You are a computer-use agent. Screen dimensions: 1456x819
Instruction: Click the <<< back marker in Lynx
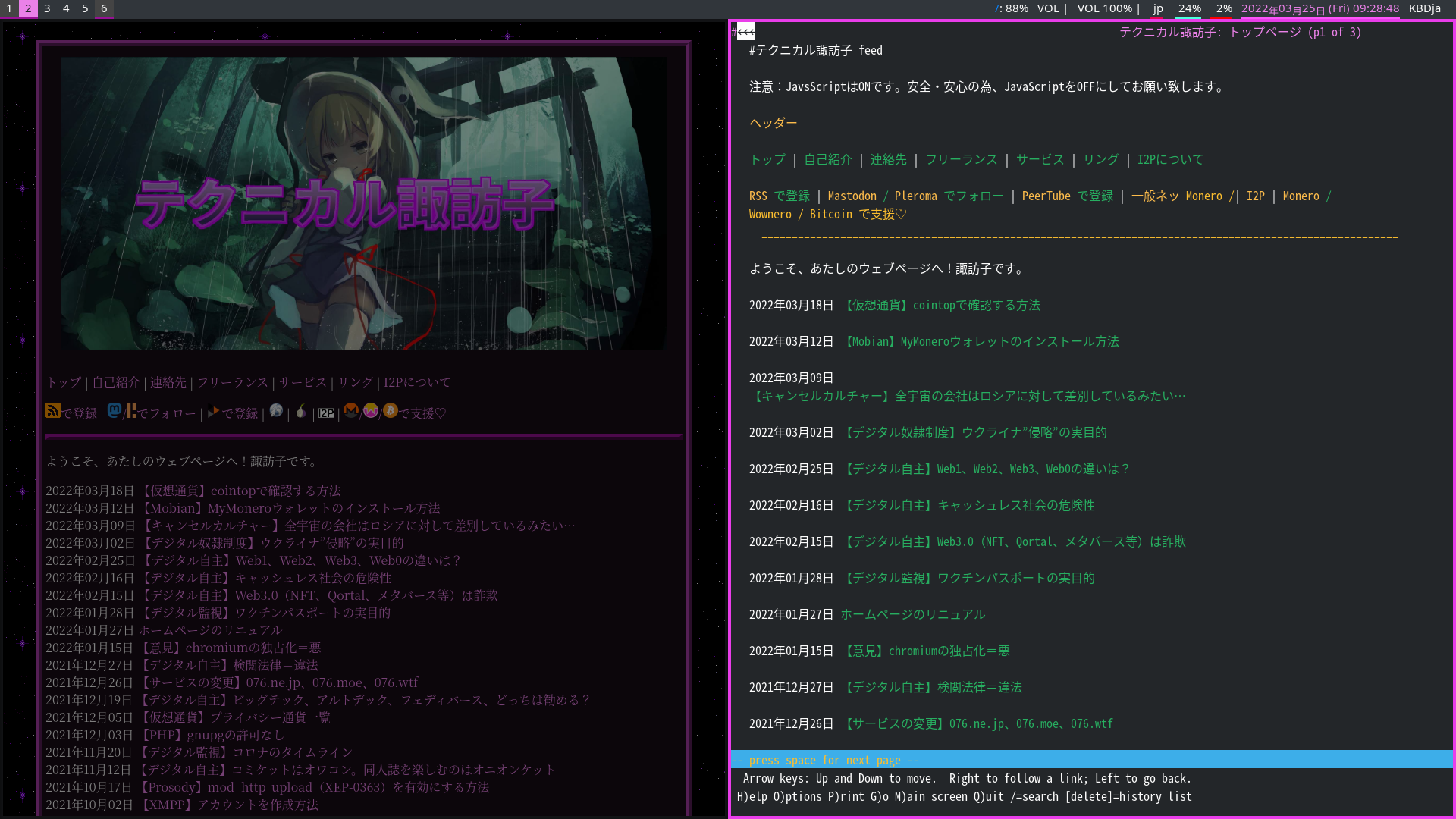coord(746,32)
